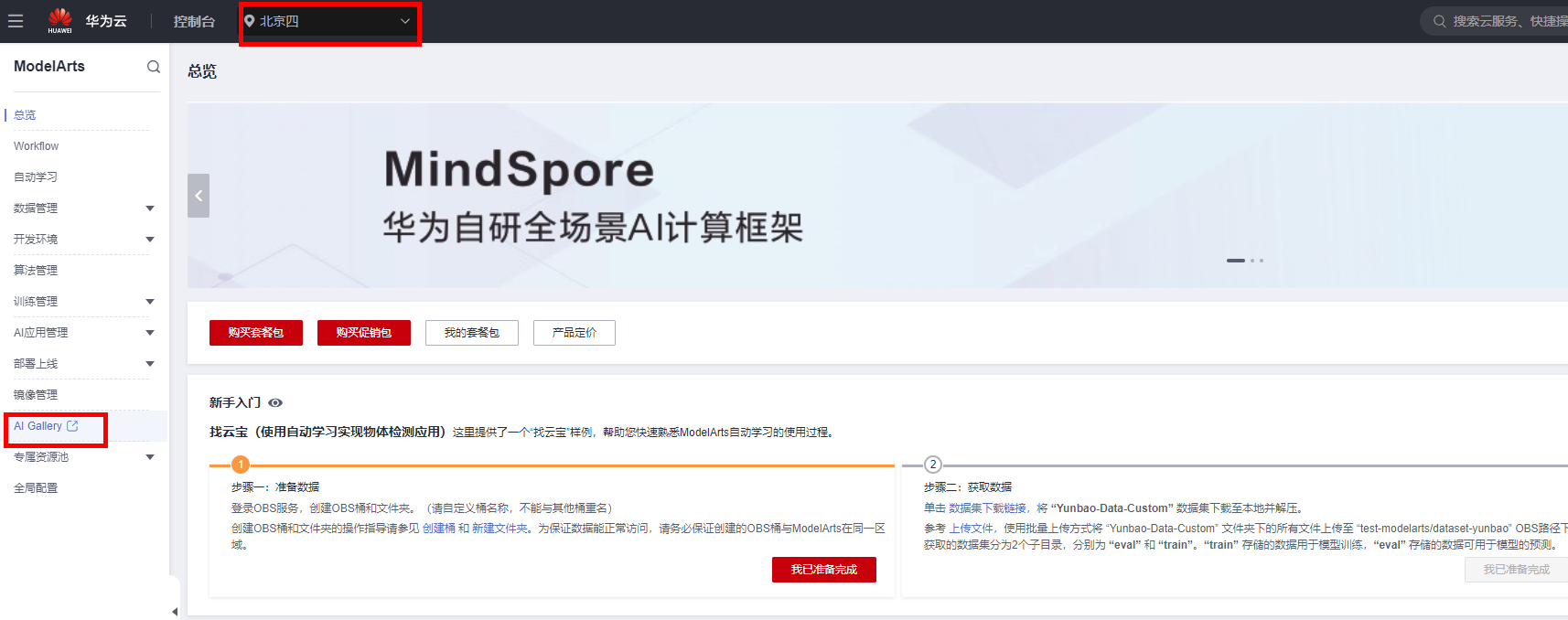Open the 专属资源池 sidebar item
Image resolution: width=1568 pixels, height=620 pixels.
coord(41,457)
